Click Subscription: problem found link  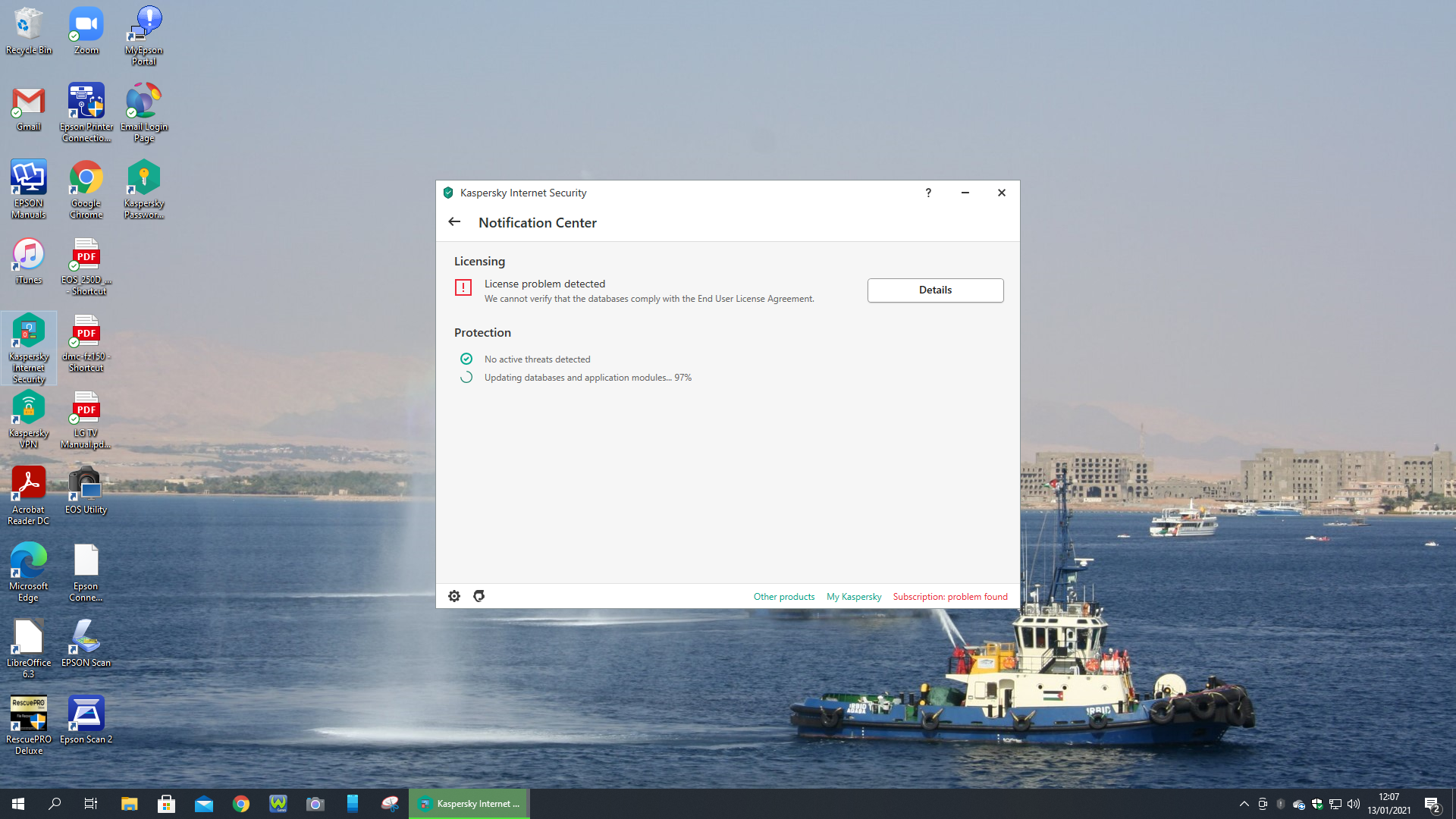949,597
